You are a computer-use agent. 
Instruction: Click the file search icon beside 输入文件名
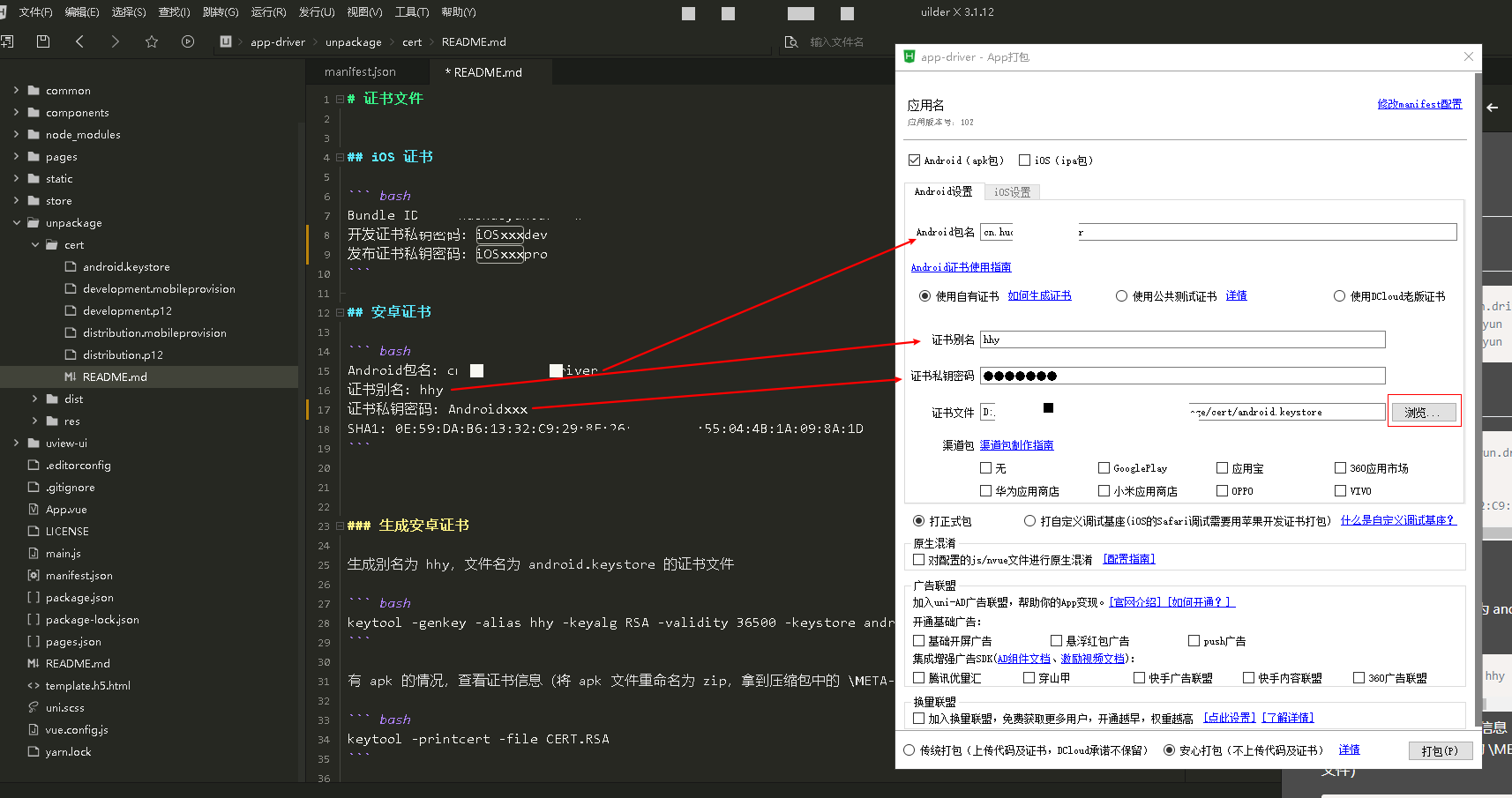tap(791, 42)
